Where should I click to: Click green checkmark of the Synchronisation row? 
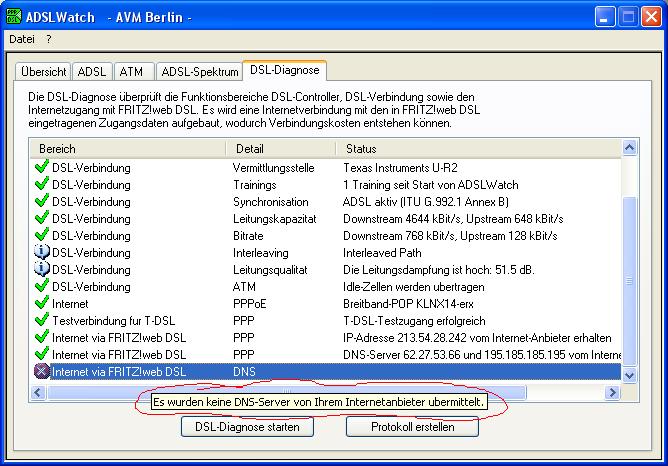coord(41,201)
